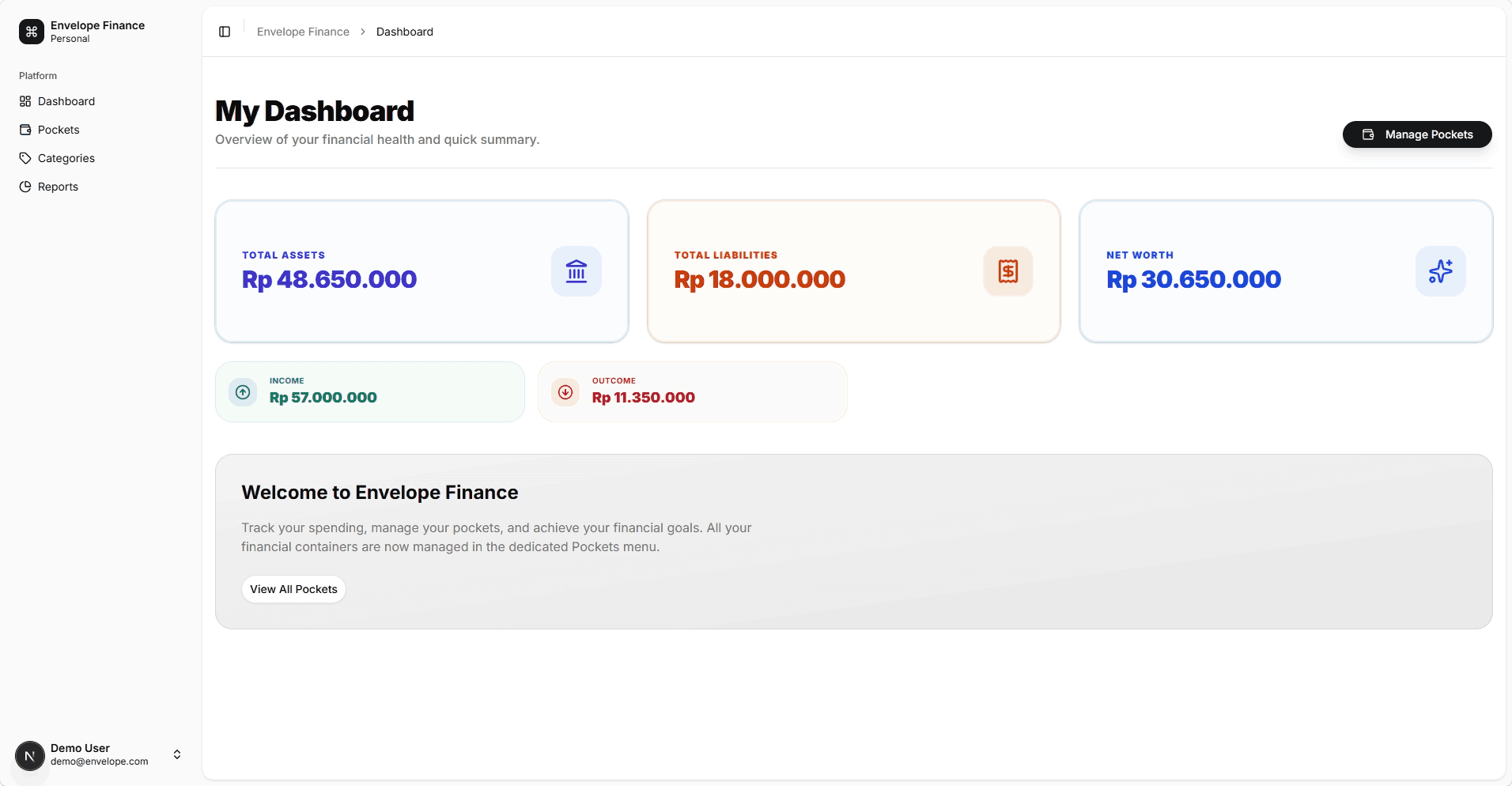Click the Manage Pockets button
Viewport: 1512px width, 786px height.
click(1417, 134)
